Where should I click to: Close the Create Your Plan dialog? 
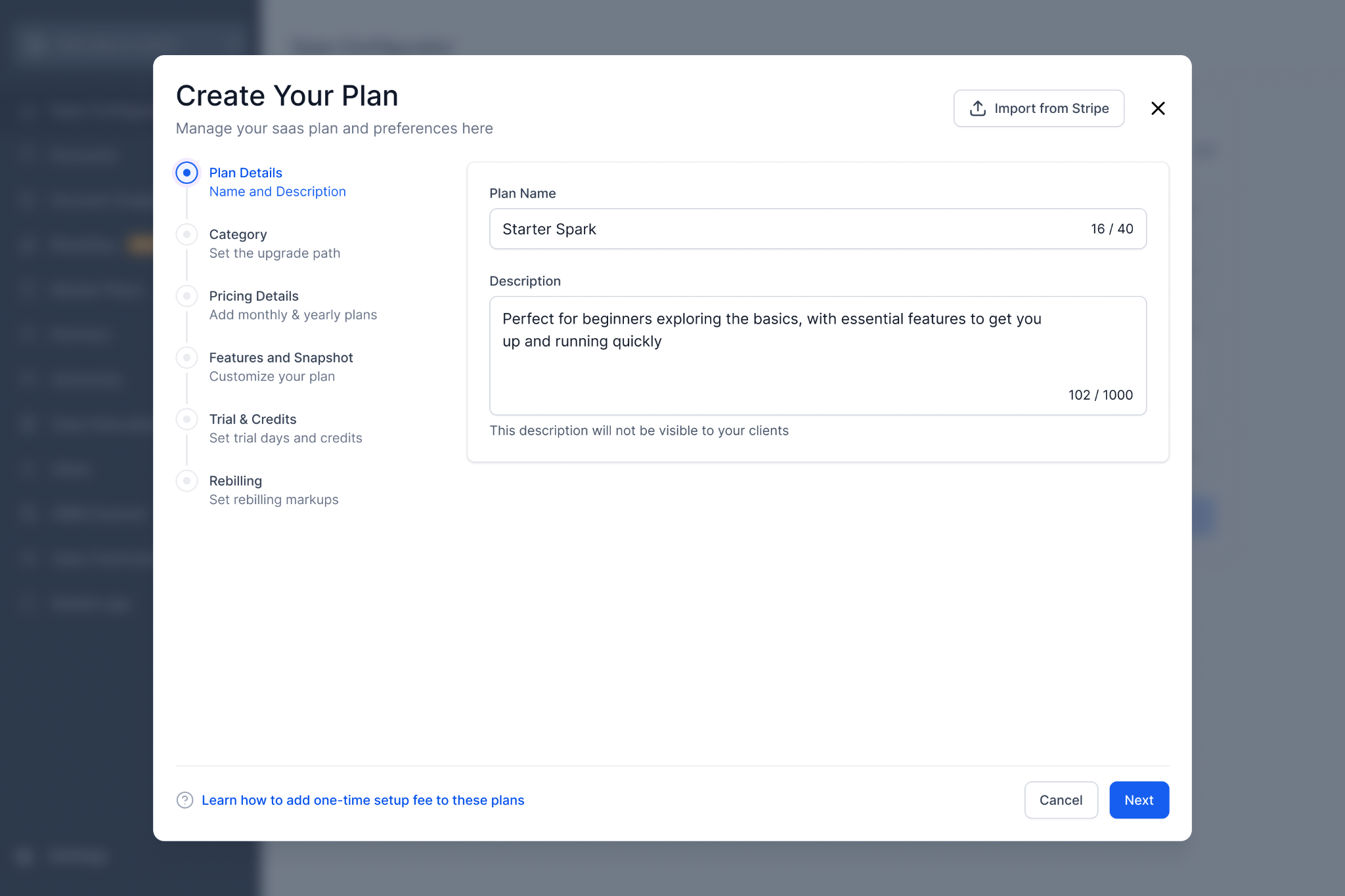[x=1158, y=108]
